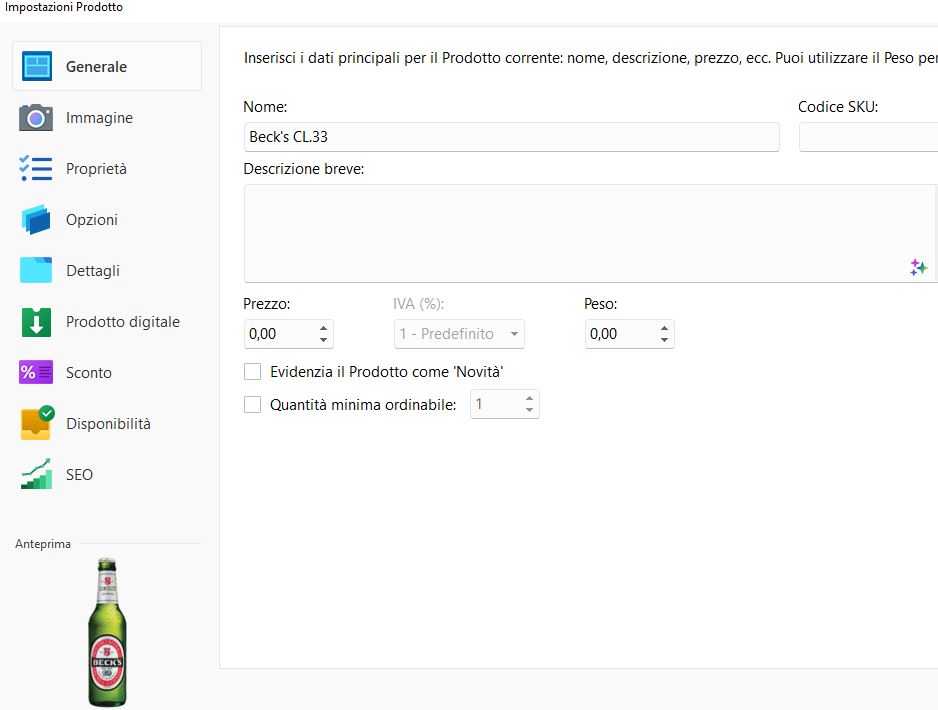
Task: Increase the Prezzo value with up arrow
Action: (323, 328)
